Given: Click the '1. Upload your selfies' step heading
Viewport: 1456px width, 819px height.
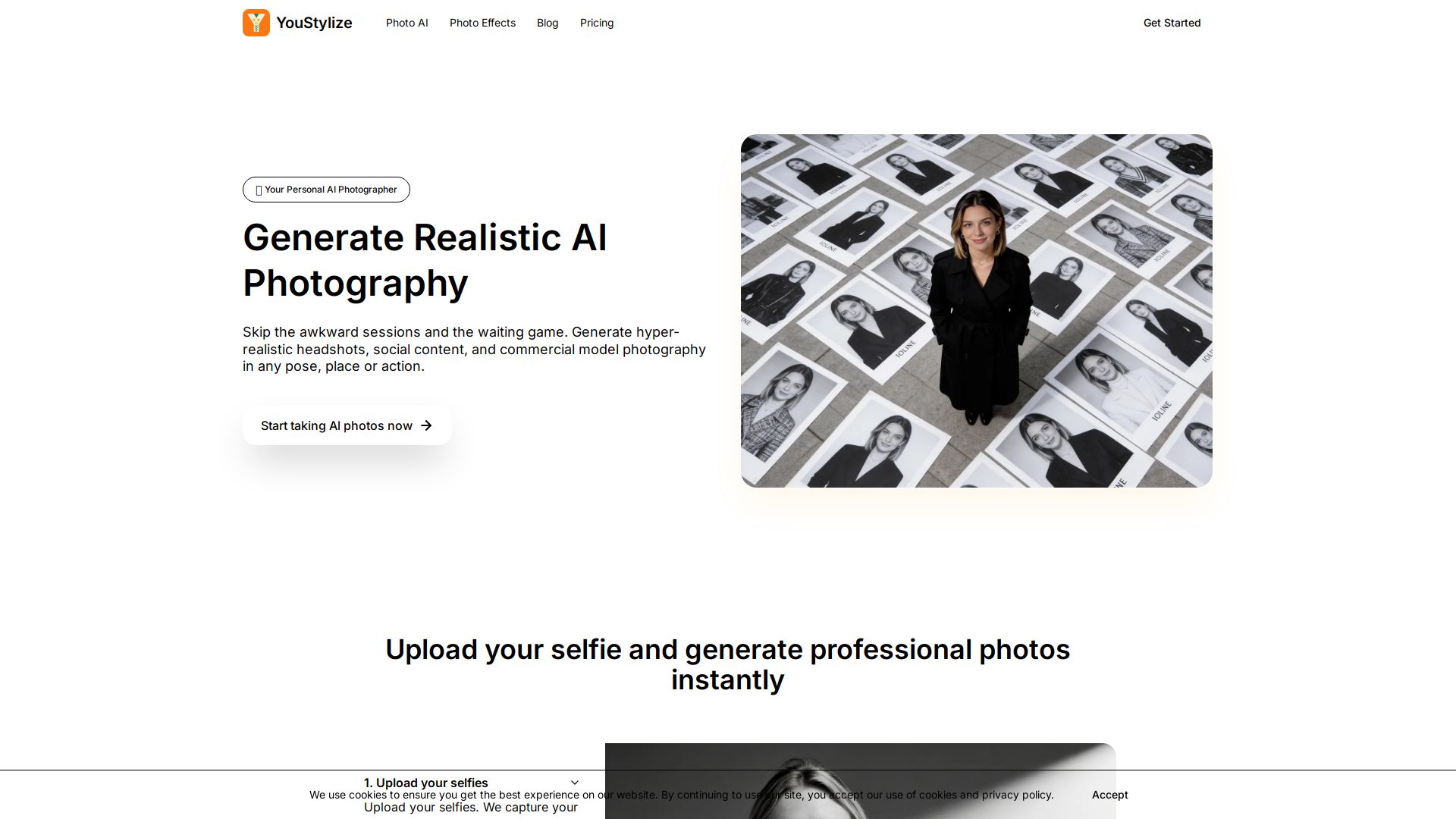Looking at the screenshot, I should [x=426, y=783].
